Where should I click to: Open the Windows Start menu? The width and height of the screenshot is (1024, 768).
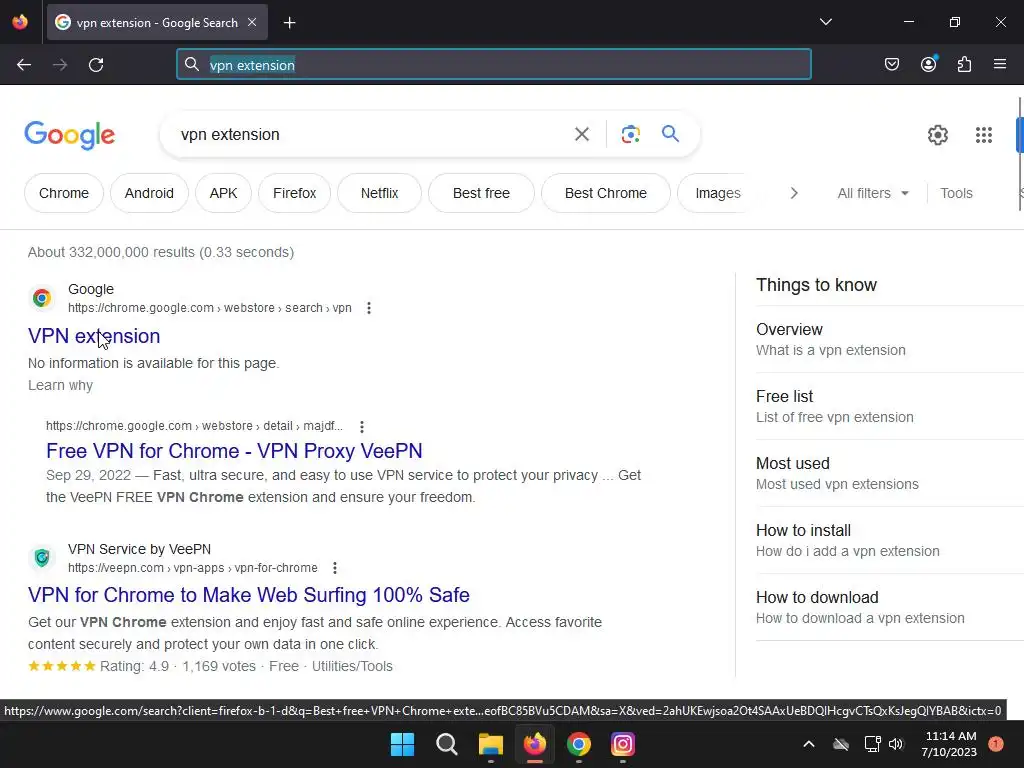pos(402,744)
